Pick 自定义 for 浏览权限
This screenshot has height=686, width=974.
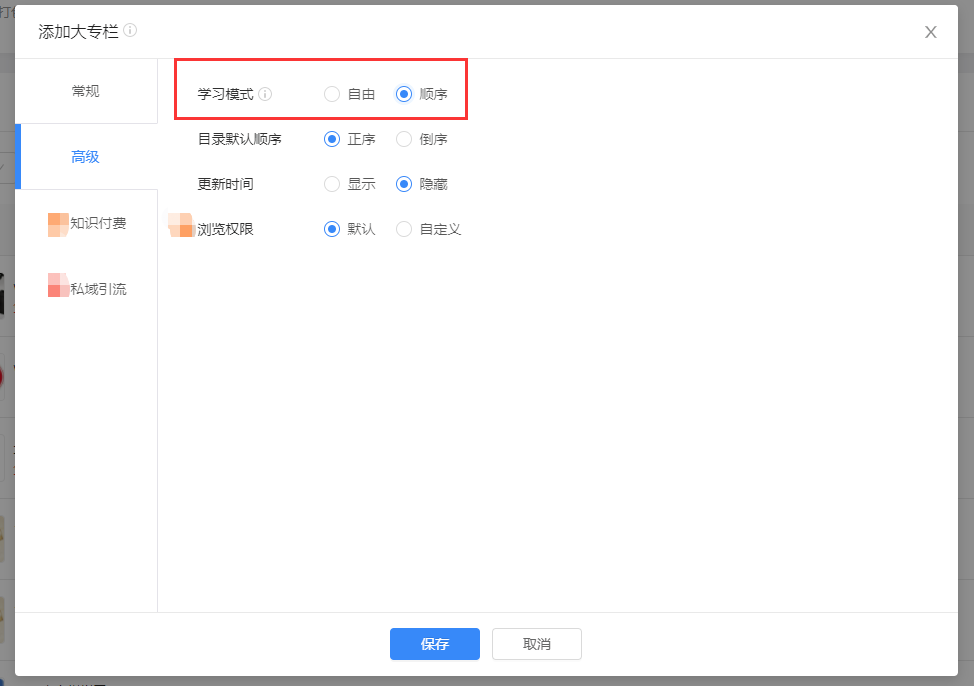point(404,230)
